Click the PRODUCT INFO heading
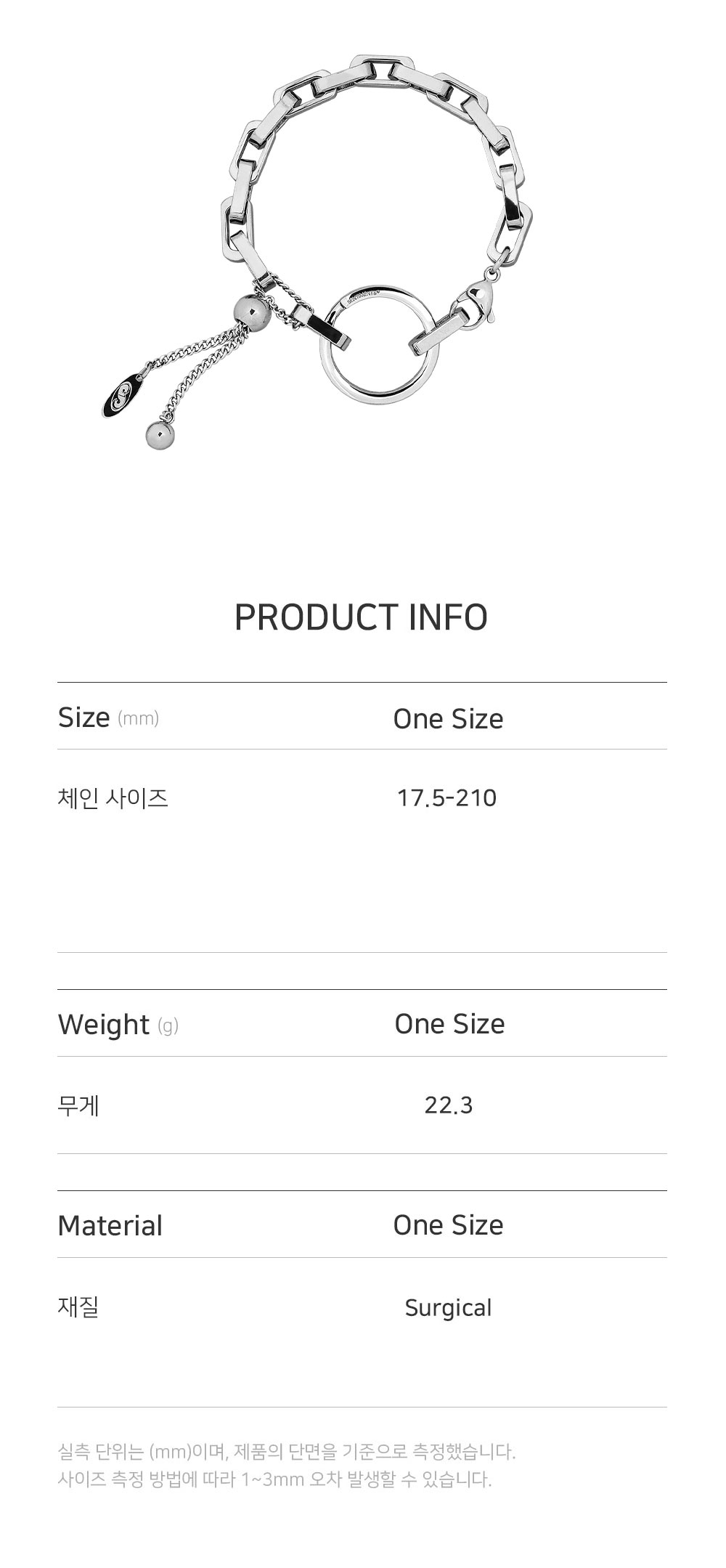The height and width of the screenshot is (1568, 726). 361,617
